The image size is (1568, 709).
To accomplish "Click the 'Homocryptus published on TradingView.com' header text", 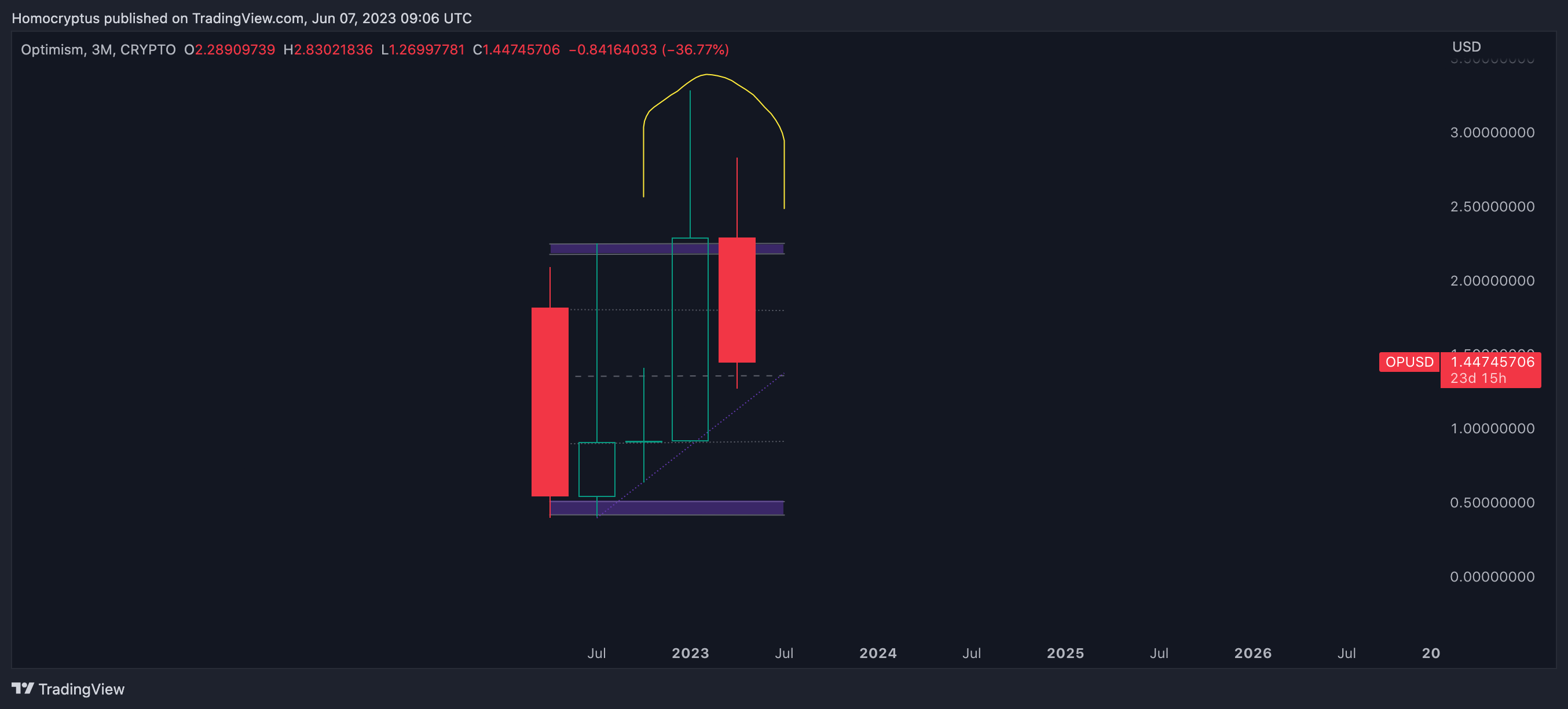I will click(x=157, y=19).
